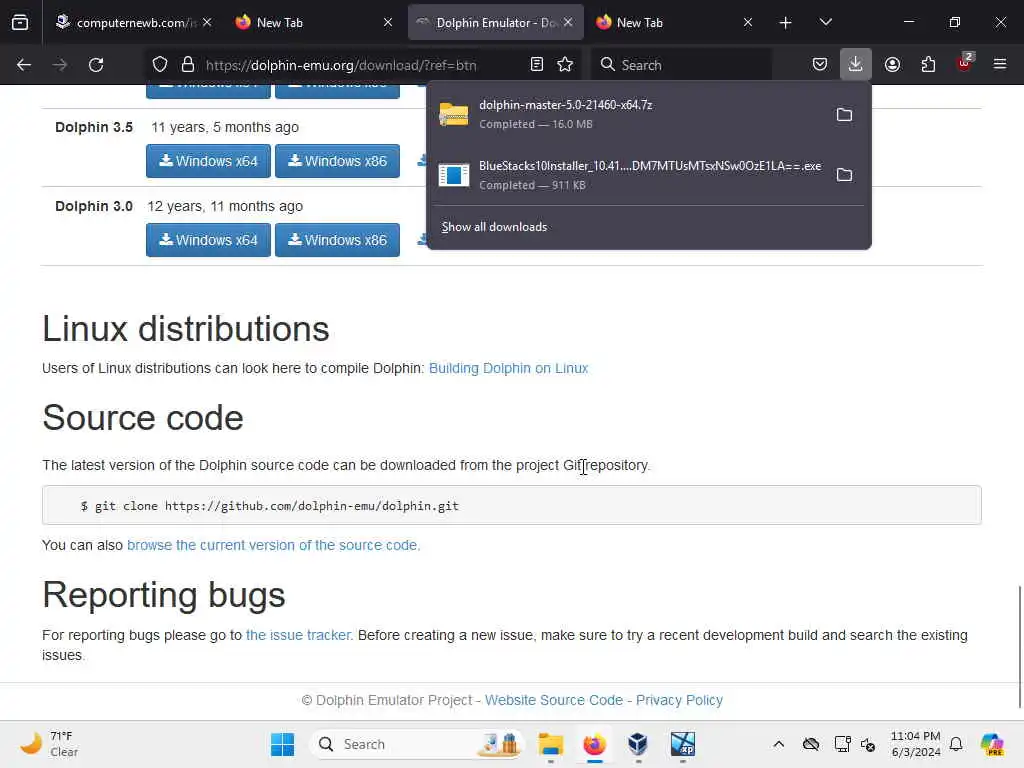Screen dimensions: 1024x768
Task: Click Show all downloads
Action: pos(494,227)
